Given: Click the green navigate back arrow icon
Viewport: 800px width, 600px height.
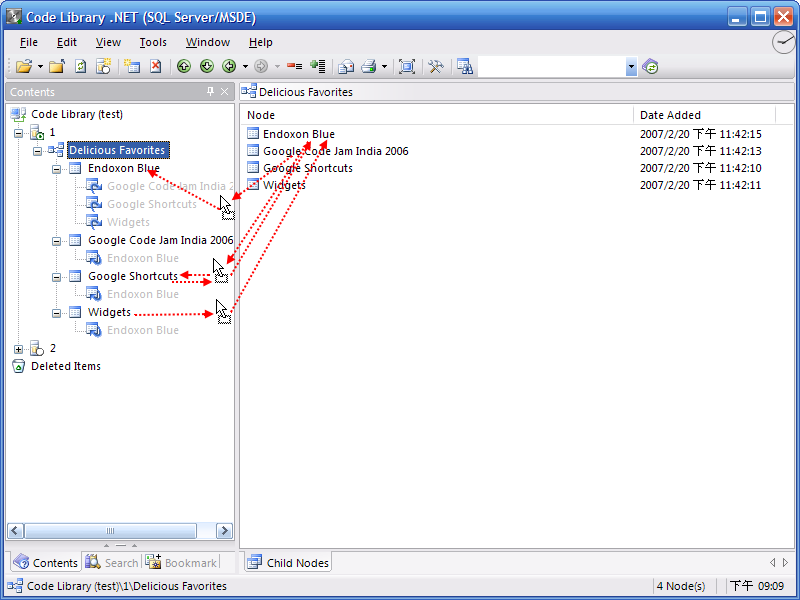Looking at the screenshot, I should point(229,66).
